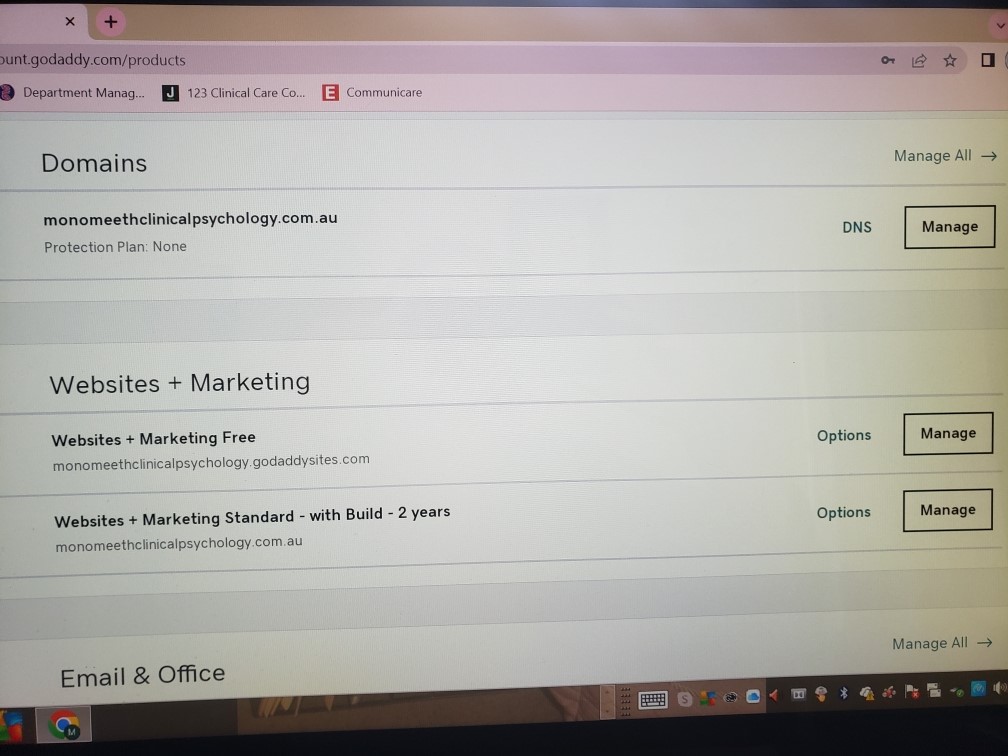
Task: Open the touch keyboard from system tray
Action: click(x=653, y=700)
